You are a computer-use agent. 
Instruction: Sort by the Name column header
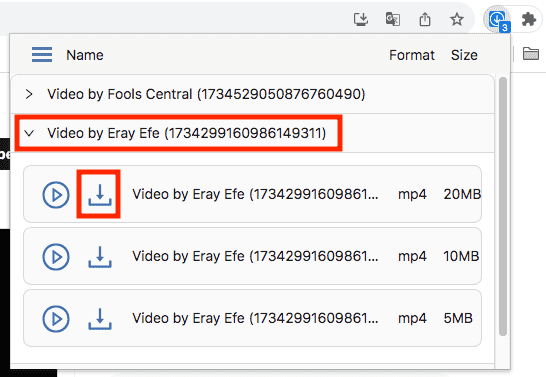pyautogui.click(x=85, y=55)
